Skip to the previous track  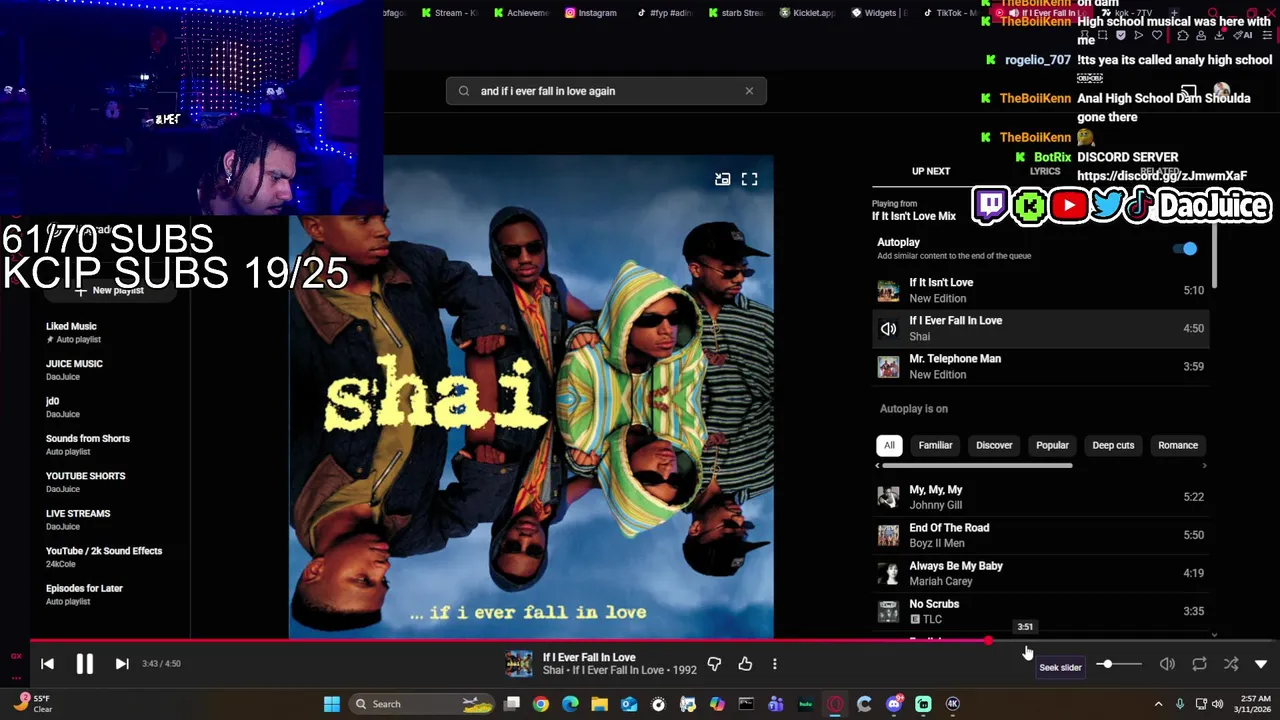(47, 663)
